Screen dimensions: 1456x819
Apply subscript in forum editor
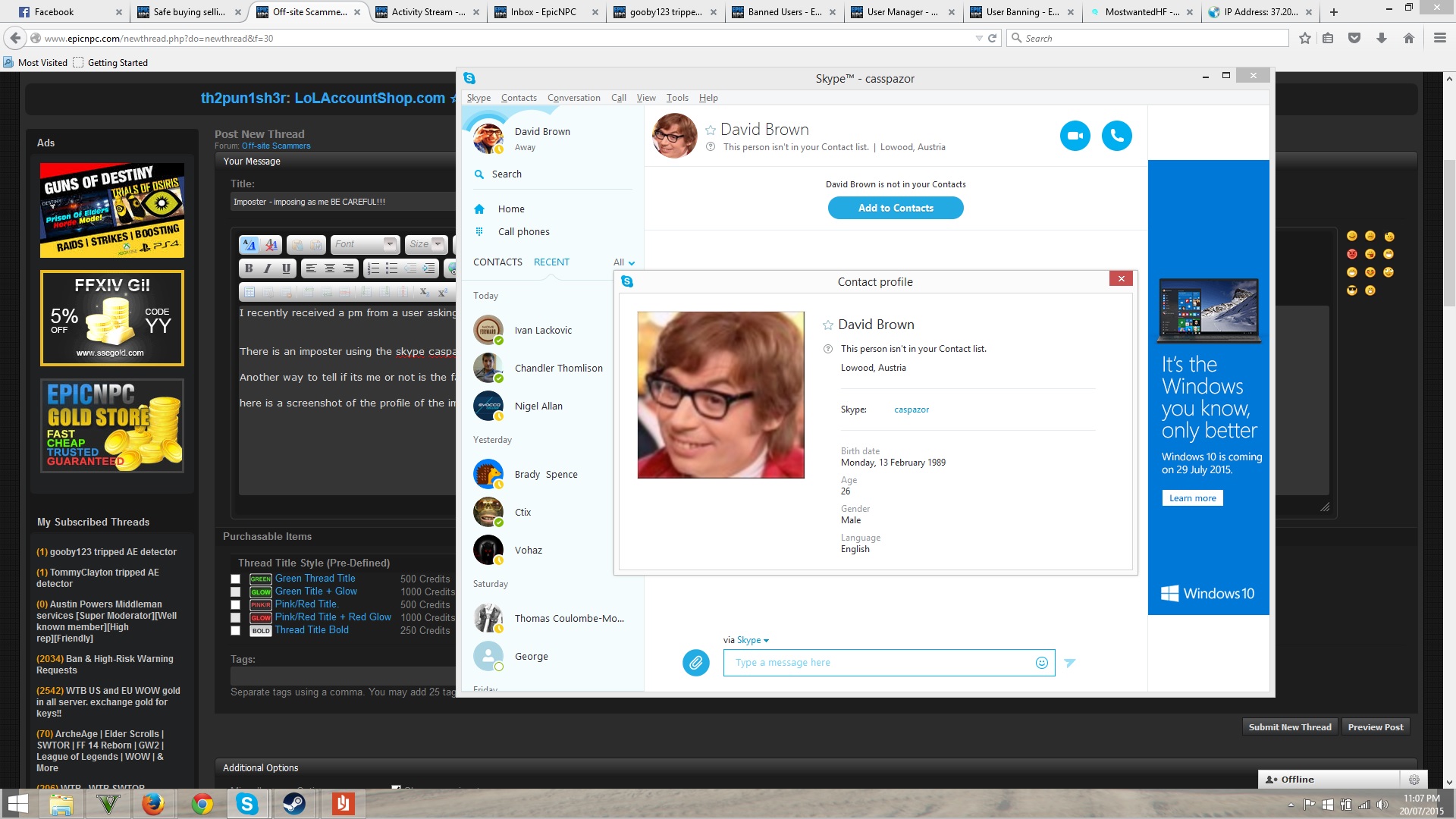[x=424, y=292]
